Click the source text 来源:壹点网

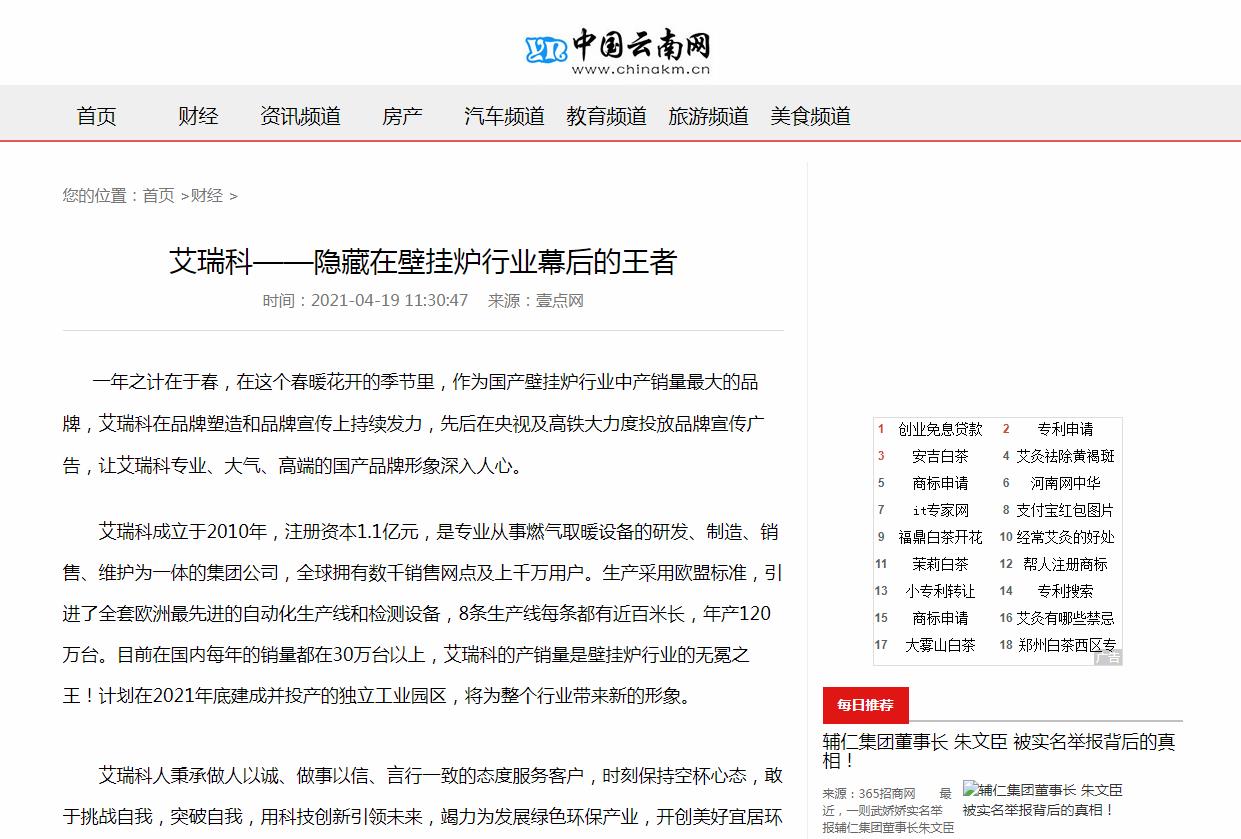tap(535, 300)
